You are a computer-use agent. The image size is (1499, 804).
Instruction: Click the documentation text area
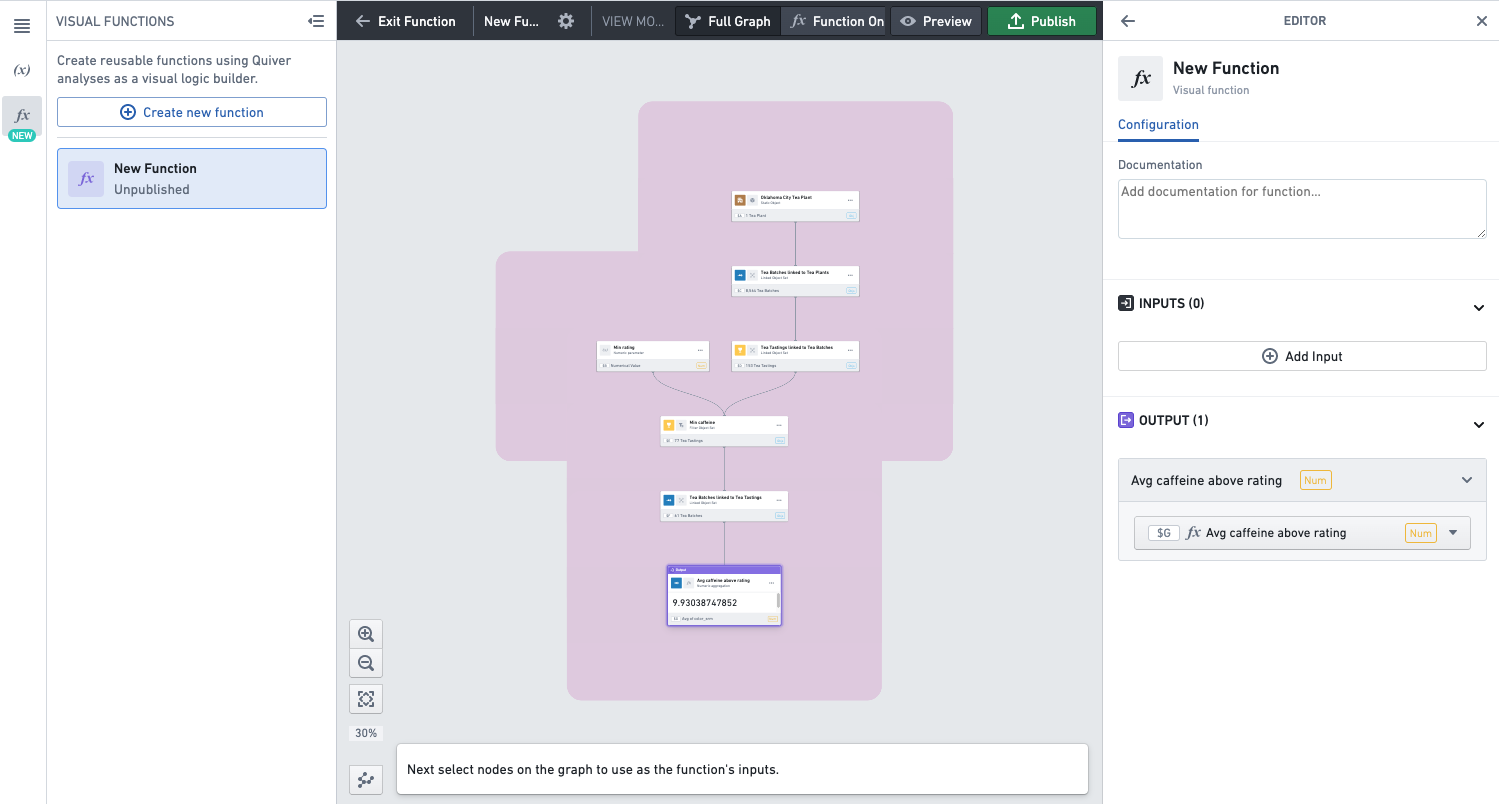point(1302,209)
